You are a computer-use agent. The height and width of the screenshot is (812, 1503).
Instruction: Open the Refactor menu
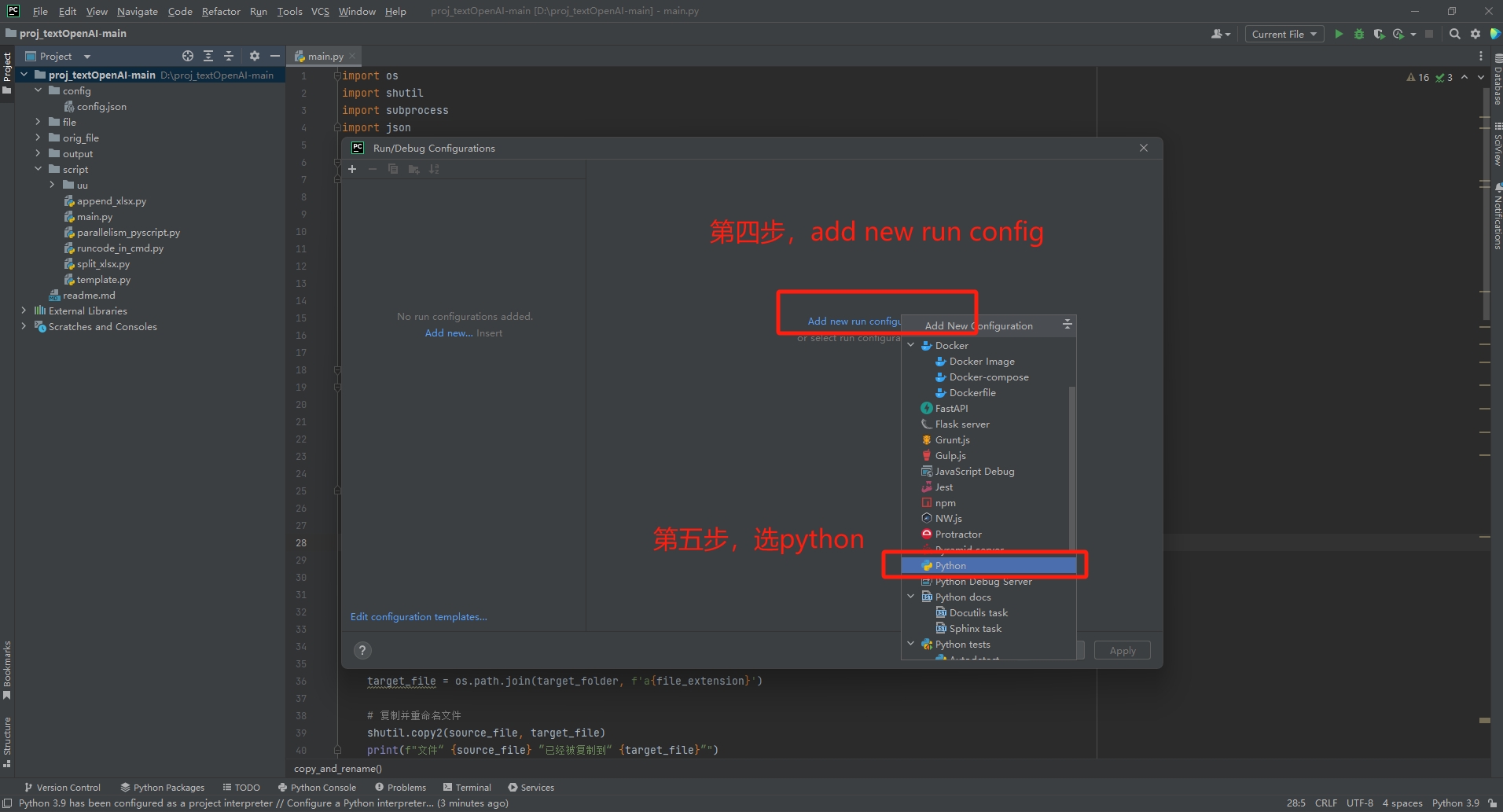[x=221, y=11]
